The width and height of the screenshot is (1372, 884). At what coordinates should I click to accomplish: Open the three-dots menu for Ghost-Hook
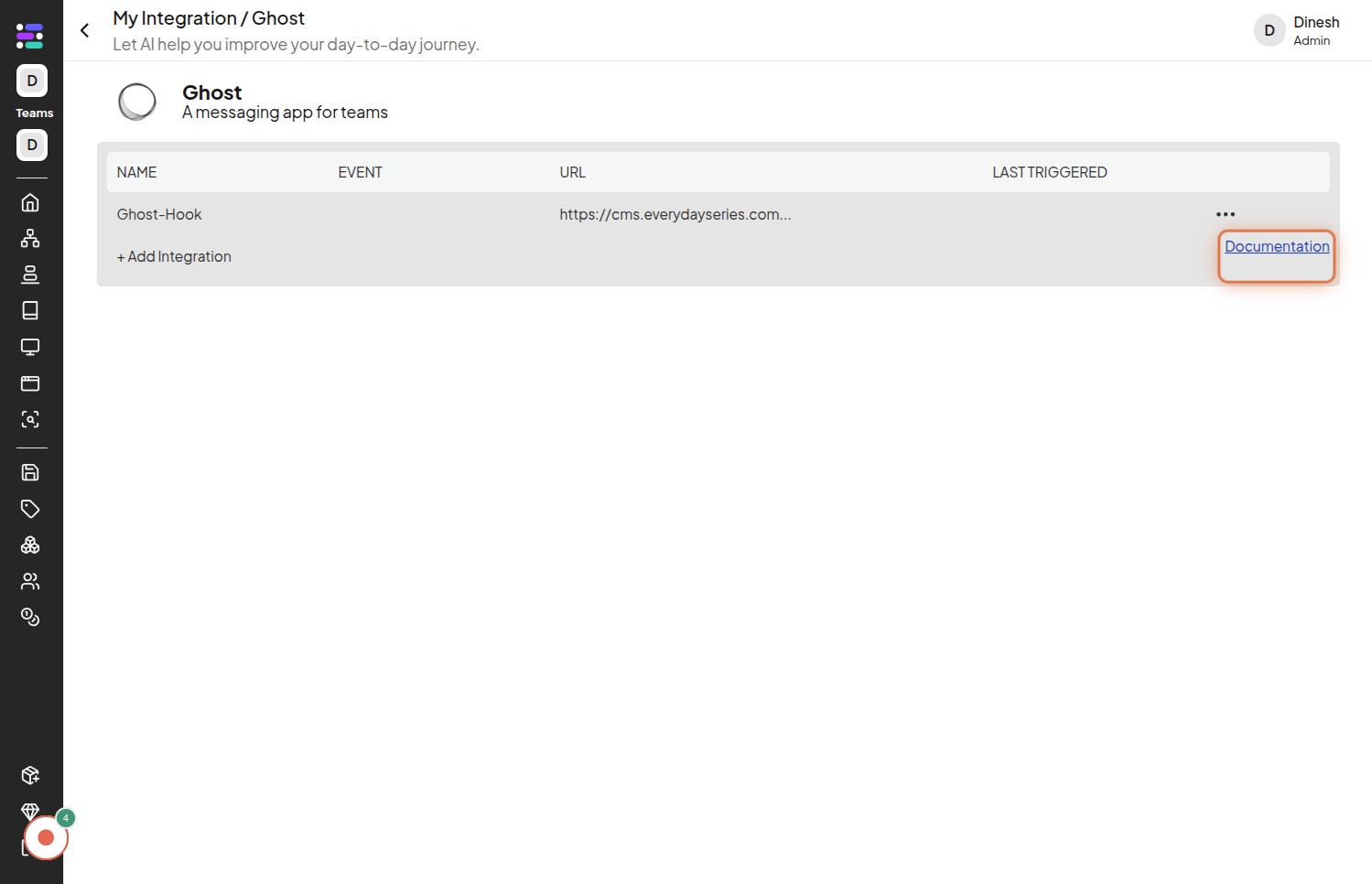pos(1226,214)
